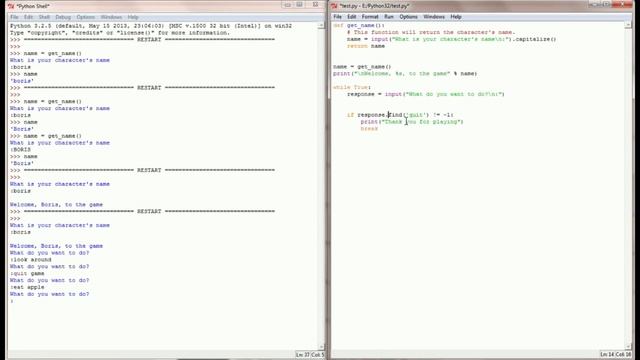
Task: Click 'name = get_name()' line in test.py editor
Action: click(362, 67)
